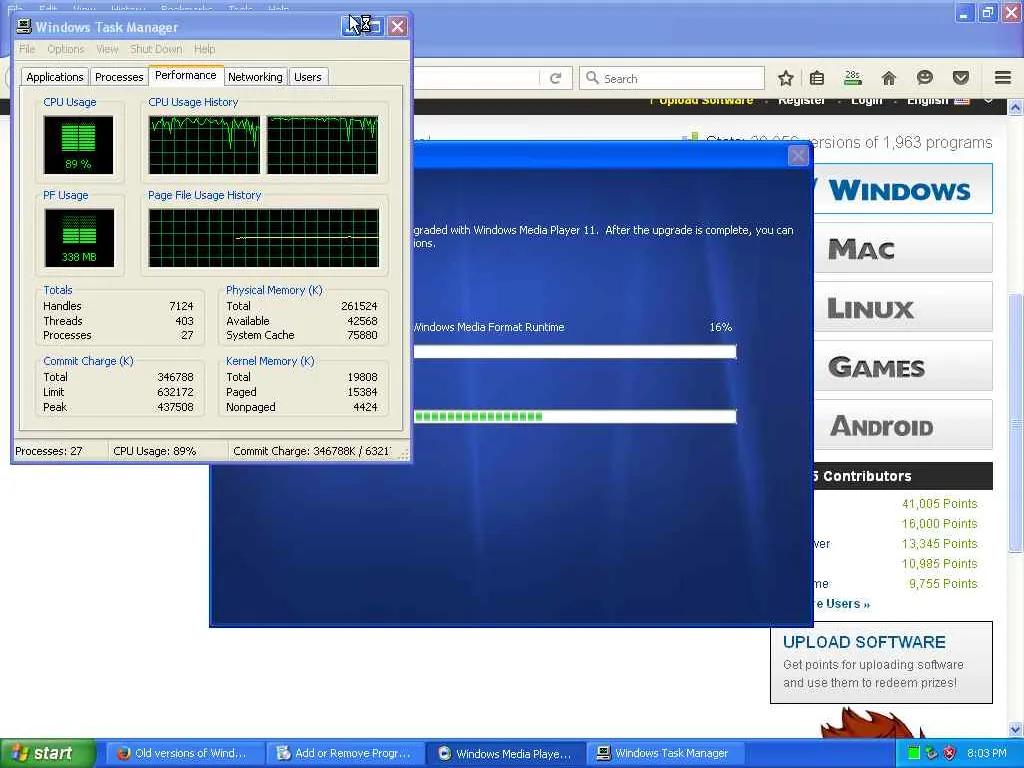Click the Upload Software box heading
This screenshot has width=1024, height=768.
click(864, 642)
